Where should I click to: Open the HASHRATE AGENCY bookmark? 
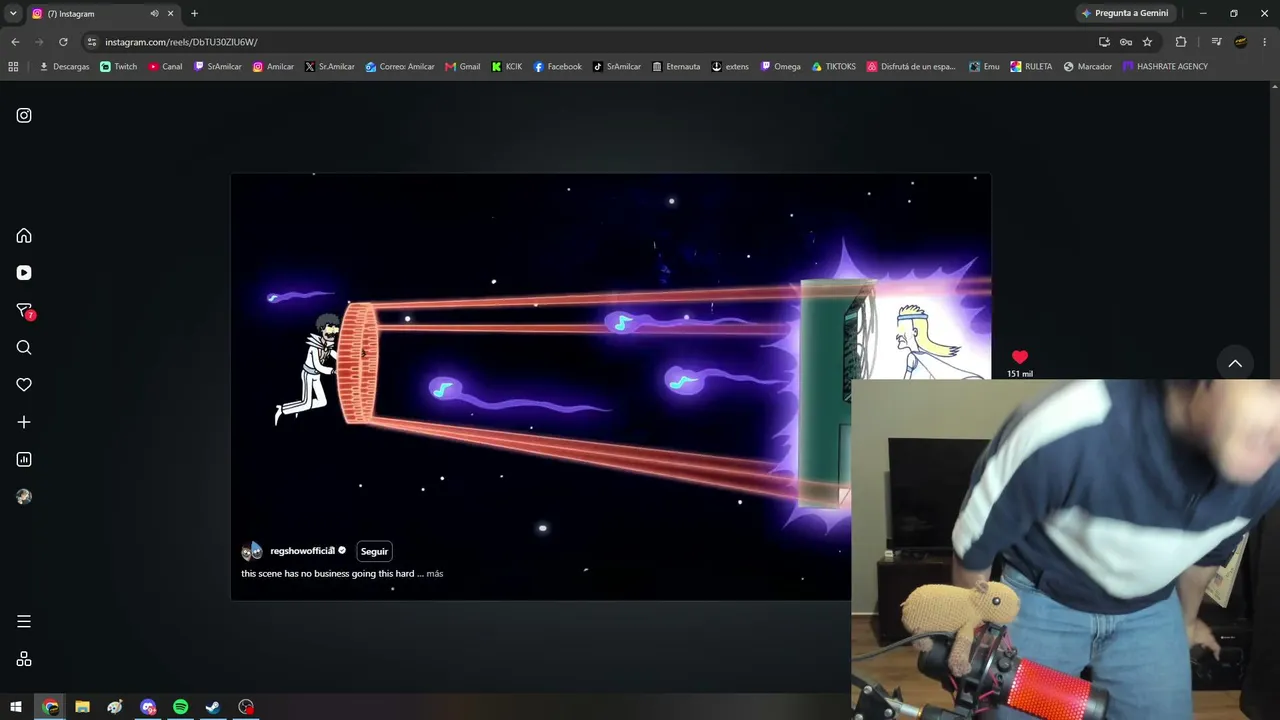pyautogui.click(x=1165, y=67)
